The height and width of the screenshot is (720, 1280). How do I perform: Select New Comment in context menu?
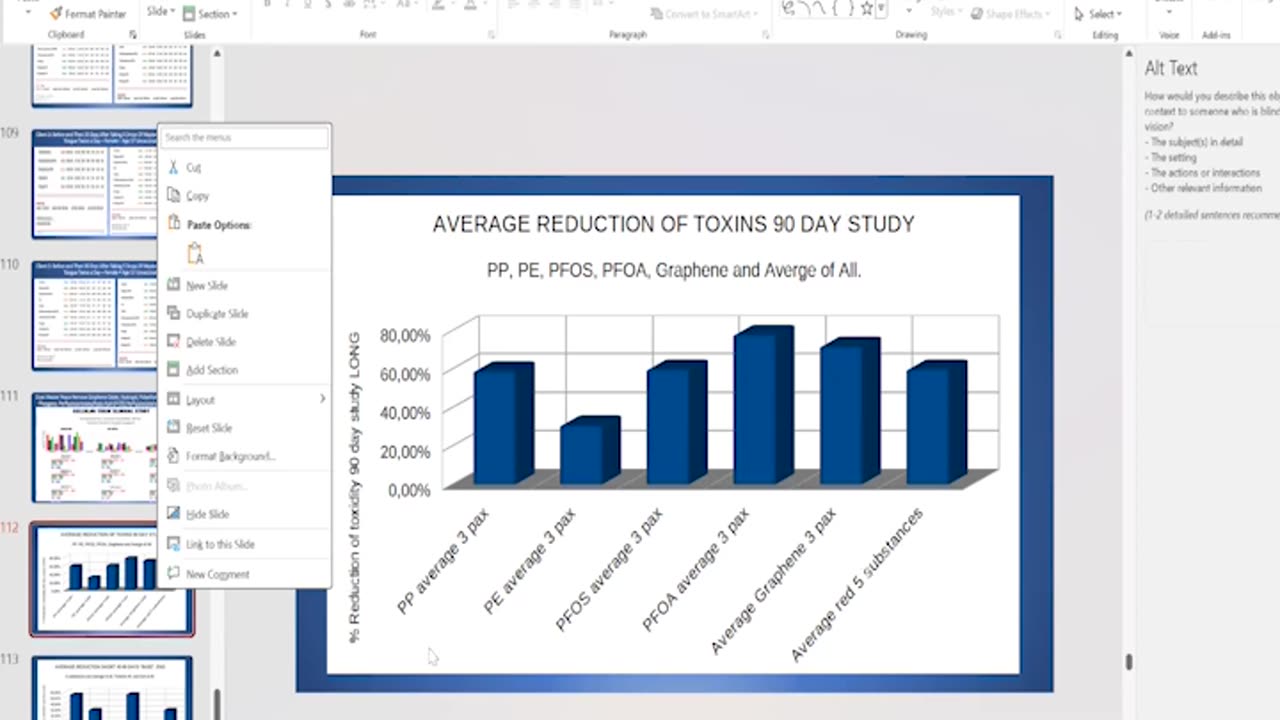pyautogui.click(x=244, y=574)
